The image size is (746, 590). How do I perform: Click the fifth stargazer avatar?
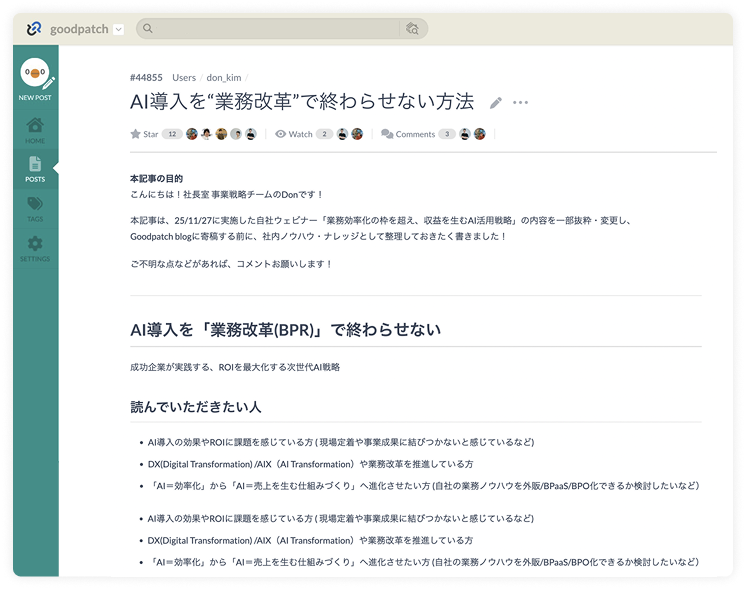pos(251,134)
